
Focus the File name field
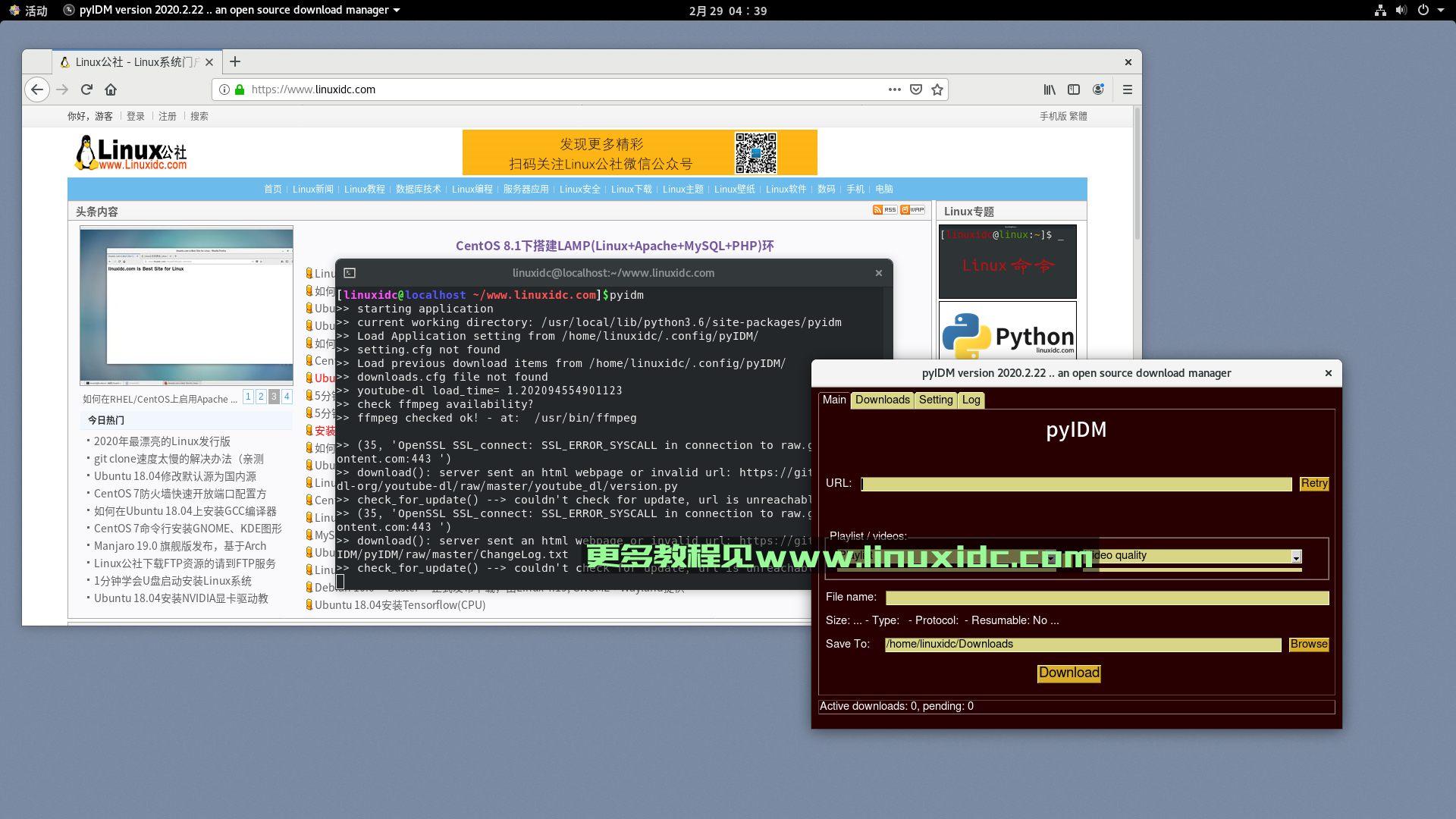click(x=1107, y=598)
